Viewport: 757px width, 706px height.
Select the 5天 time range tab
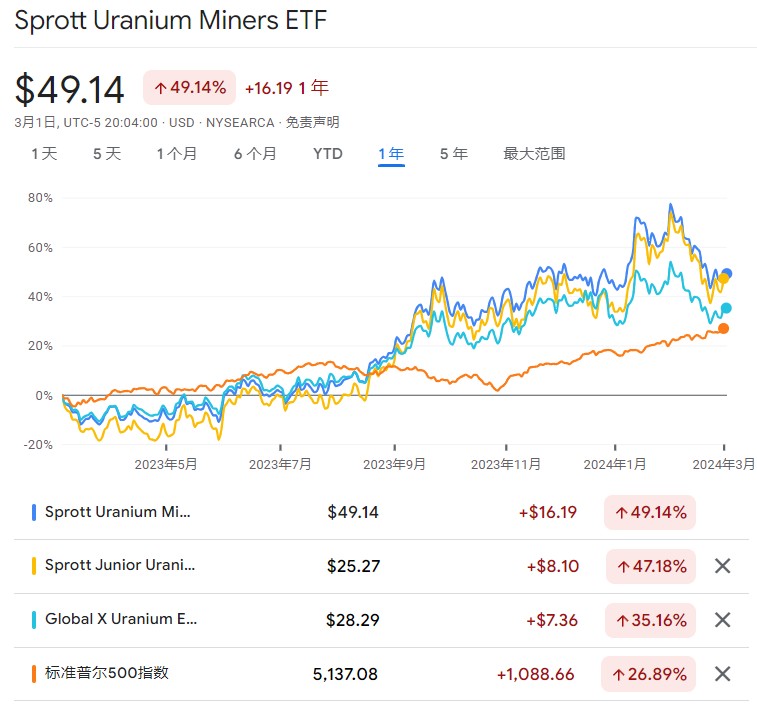107,154
